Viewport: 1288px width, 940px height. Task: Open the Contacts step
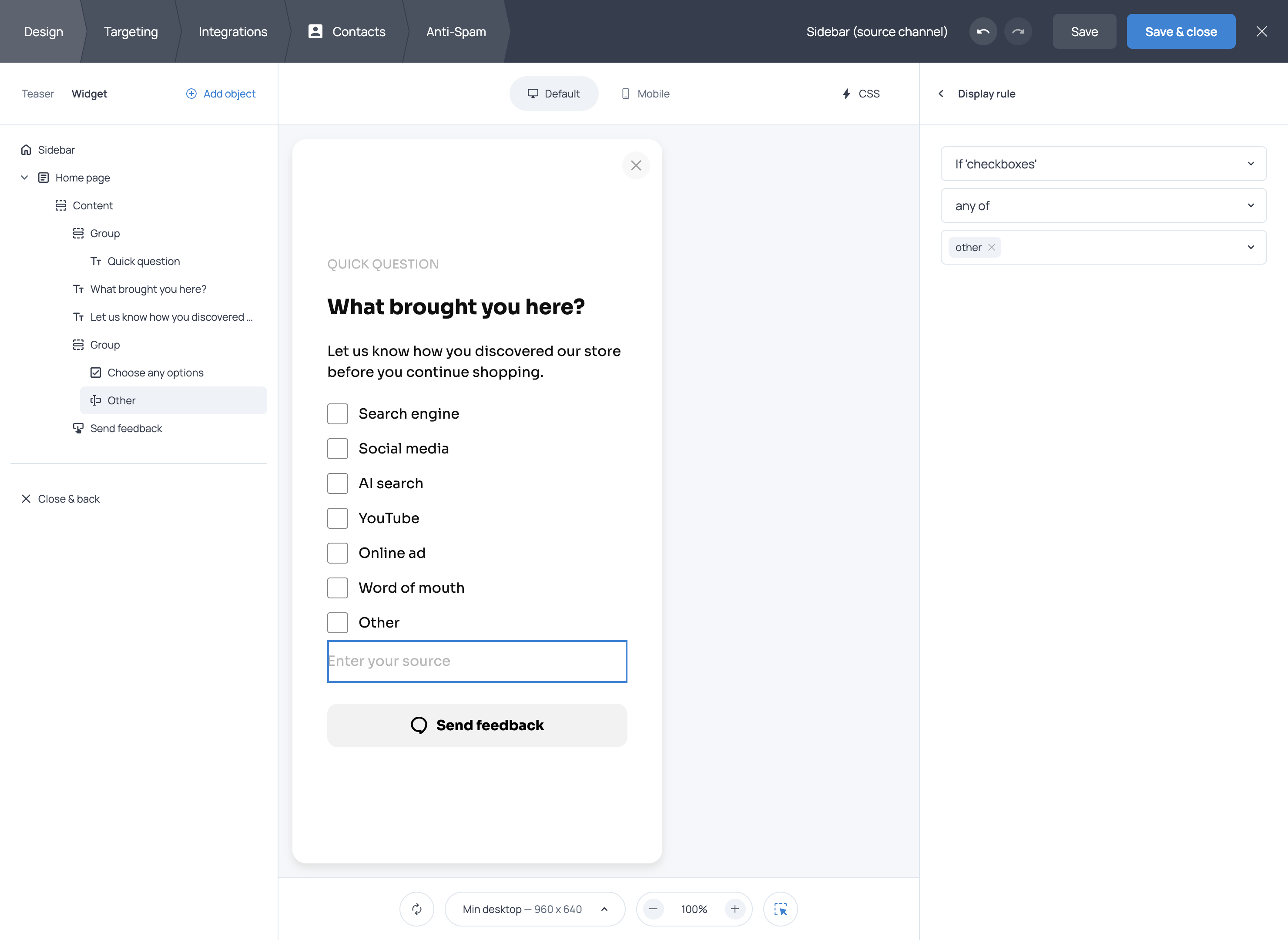coord(346,32)
